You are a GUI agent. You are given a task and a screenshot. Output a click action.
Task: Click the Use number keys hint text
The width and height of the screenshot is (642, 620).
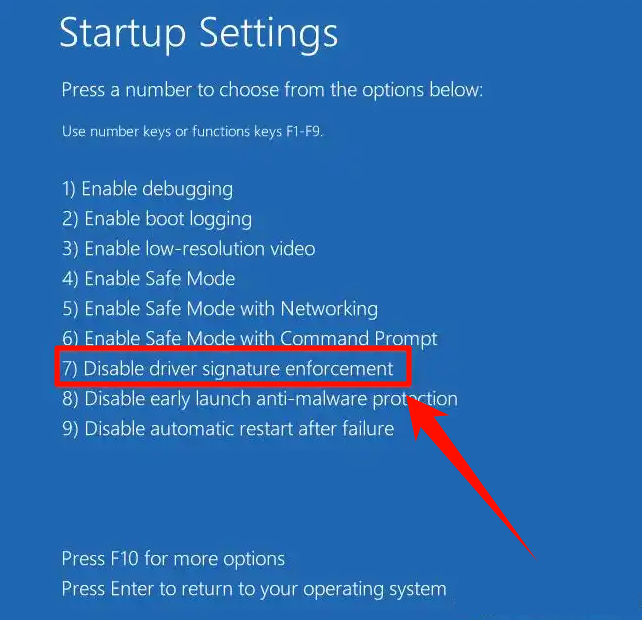(192, 131)
